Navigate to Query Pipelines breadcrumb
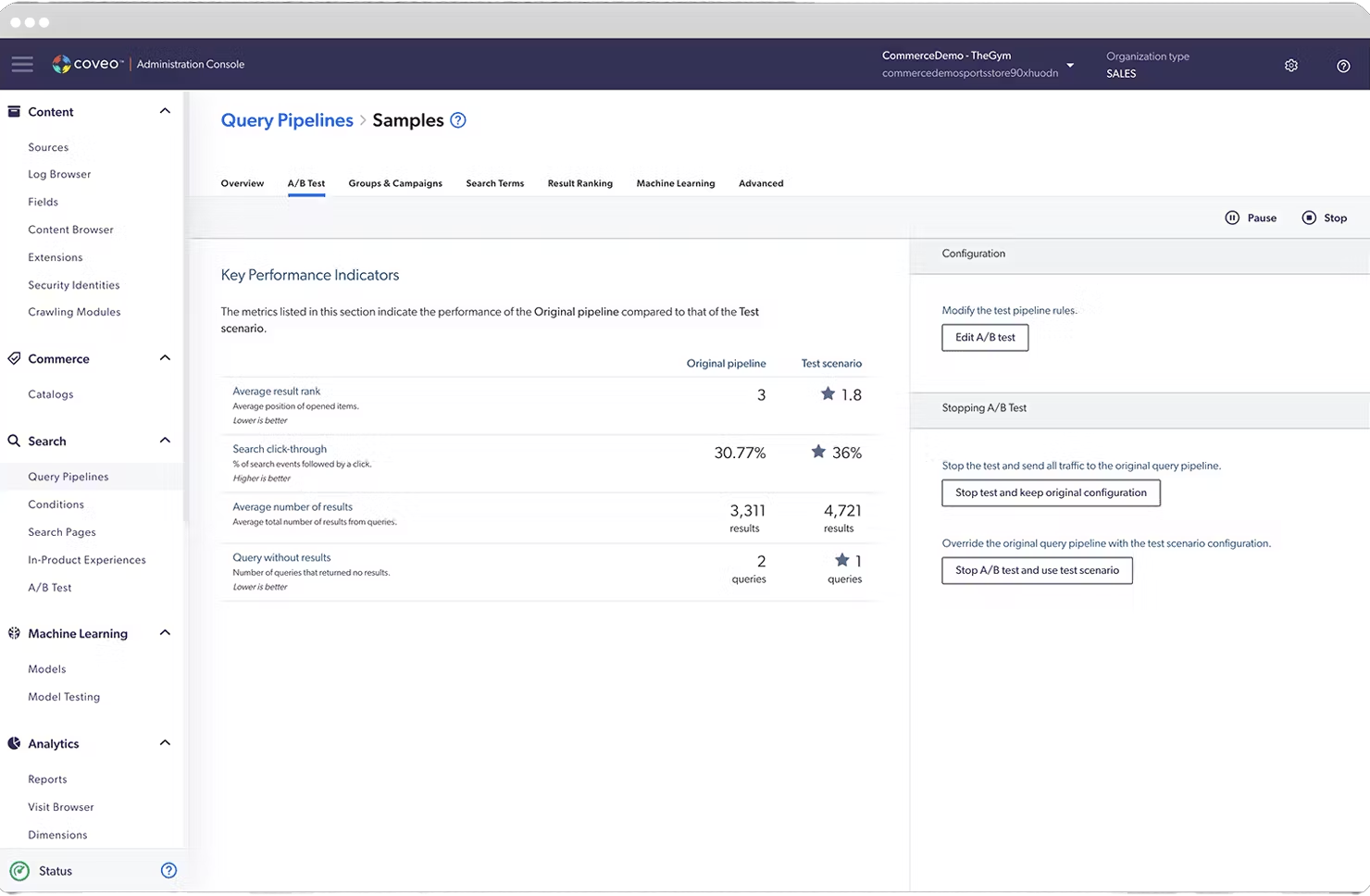 click(287, 120)
